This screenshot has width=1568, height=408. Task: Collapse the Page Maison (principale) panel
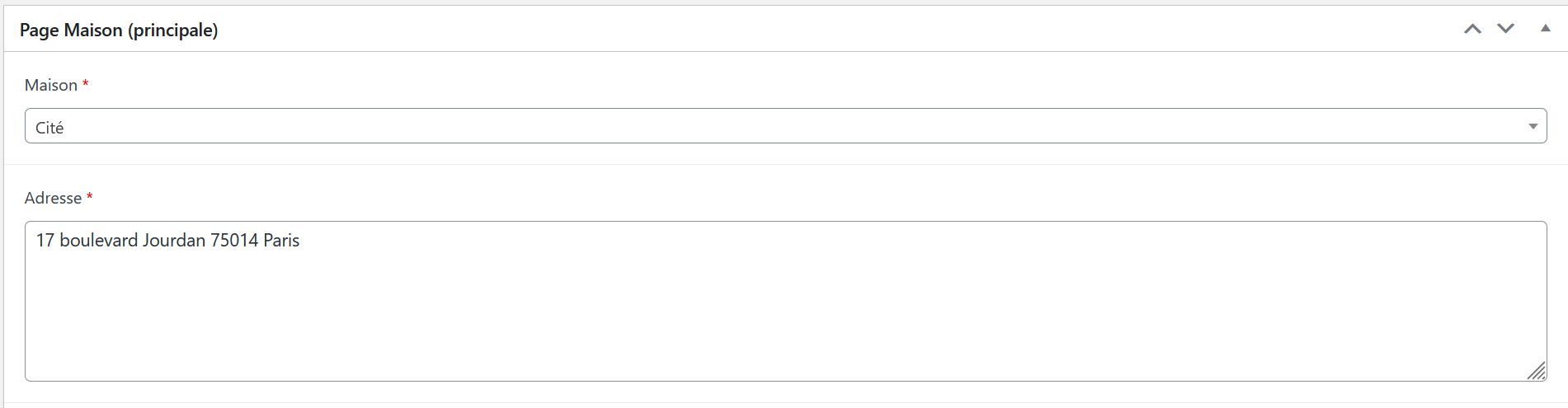pos(1545,29)
